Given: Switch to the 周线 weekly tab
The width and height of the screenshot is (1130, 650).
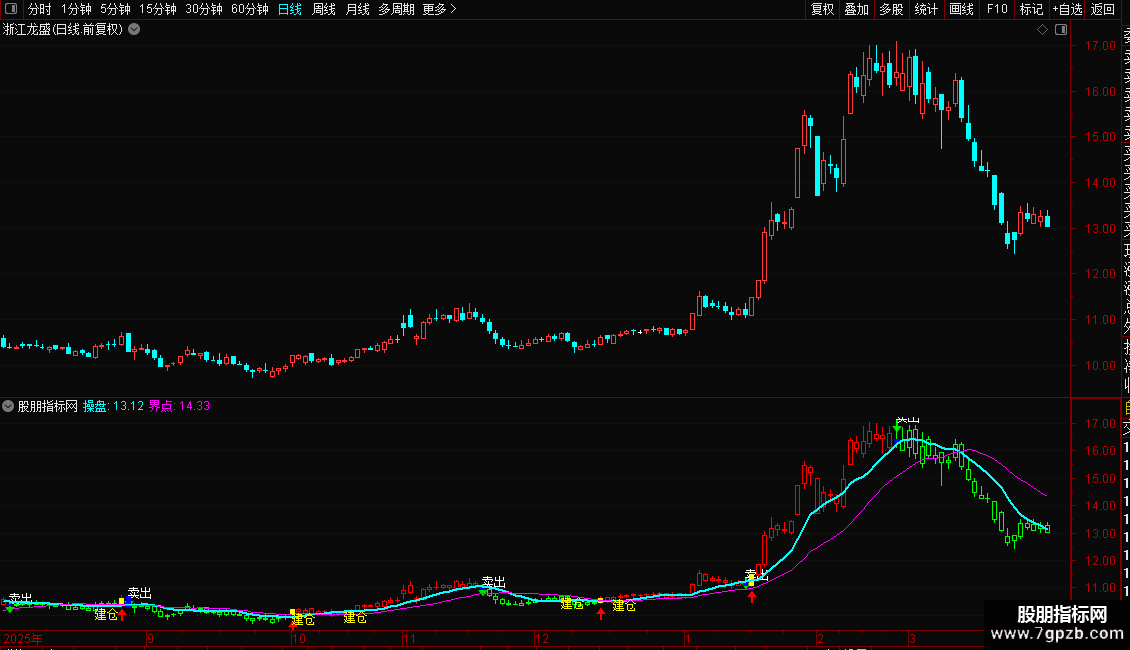Looking at the screenshot, I should click(324, 9).
